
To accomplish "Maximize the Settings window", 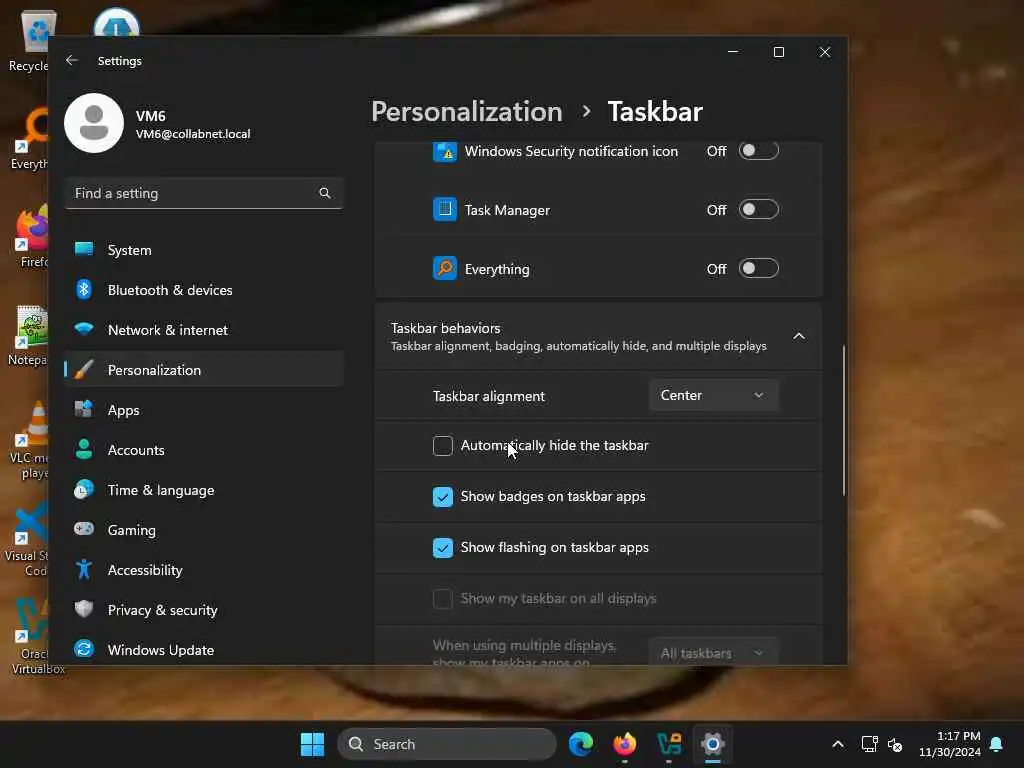I will tap(778, 52).
